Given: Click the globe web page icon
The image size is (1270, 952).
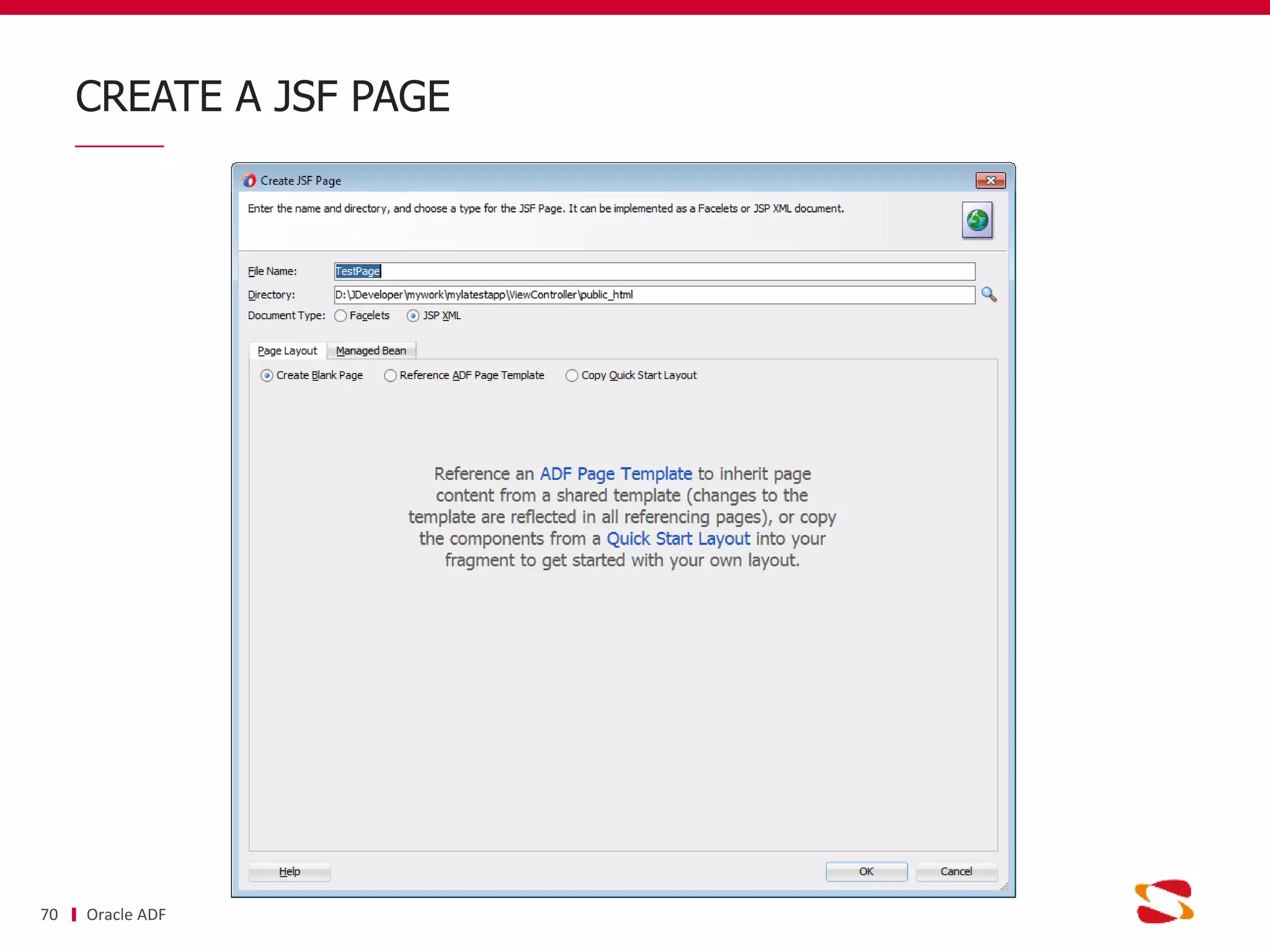Looking at the screenshot, I should [977, 220].
